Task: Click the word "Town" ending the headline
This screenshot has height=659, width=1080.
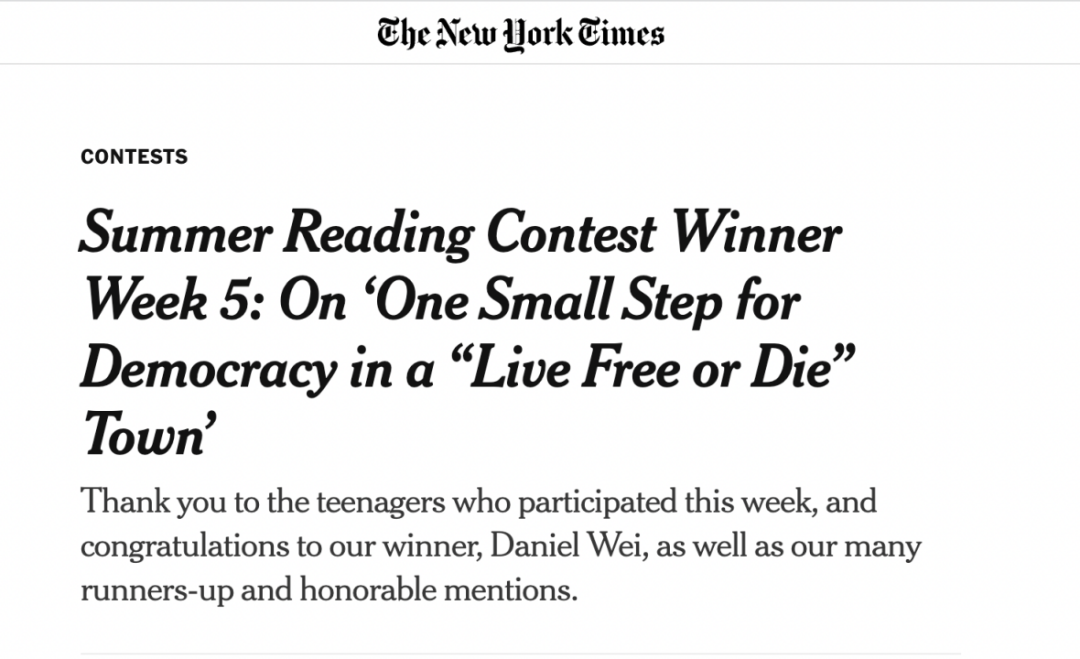Action: (143, 436)
